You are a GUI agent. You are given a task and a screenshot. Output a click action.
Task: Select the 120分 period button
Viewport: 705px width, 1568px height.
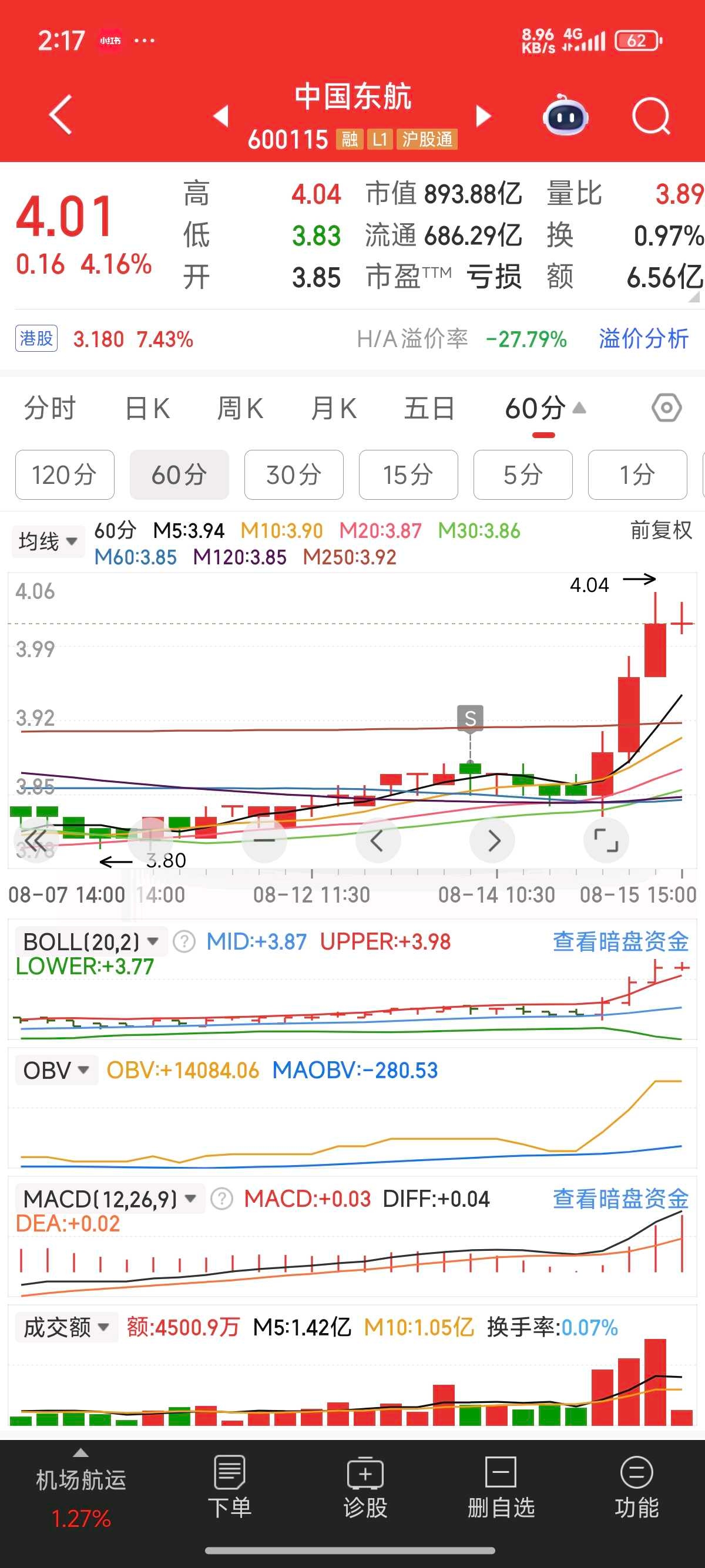65,475
